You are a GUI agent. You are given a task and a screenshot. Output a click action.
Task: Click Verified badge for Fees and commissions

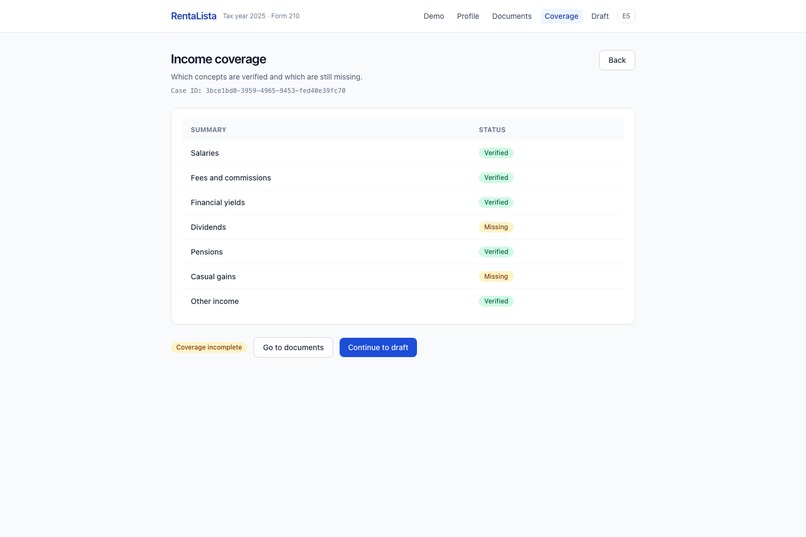tap(496, 178)
